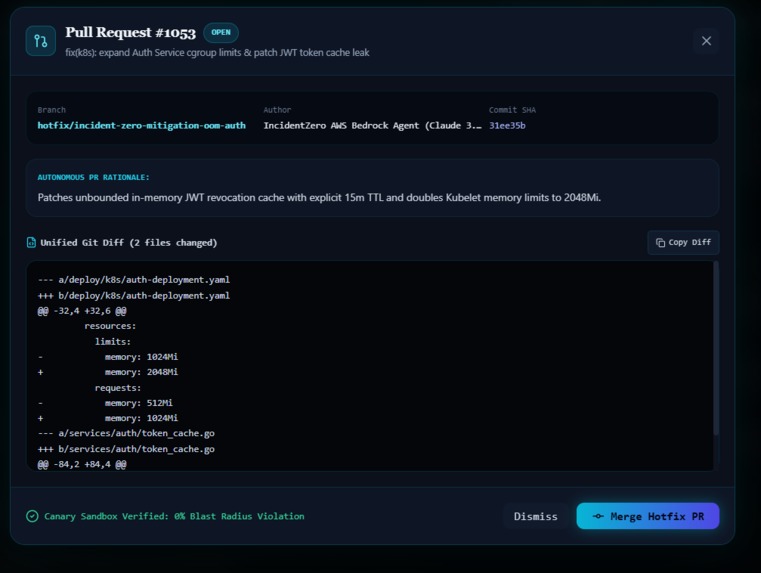Click the Unified Git Diff heading
Image resolution: width=761 pixels, height=573 pixels.
coord(129,243)
